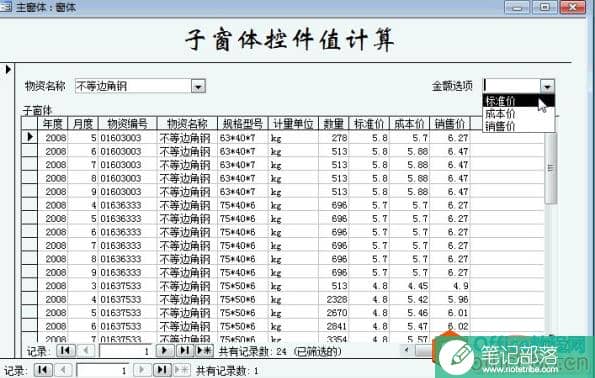Minimize the 主窗体 window
The width and height of the screenshot is (595, 378).
point(516,7)
